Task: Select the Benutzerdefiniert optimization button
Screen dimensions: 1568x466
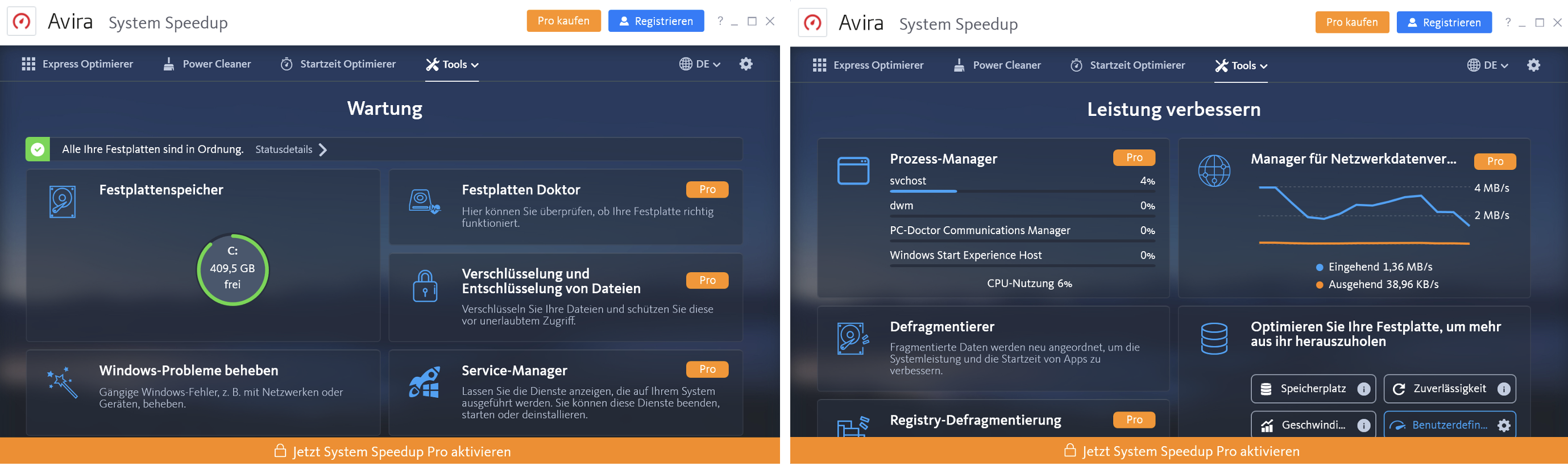Action: click(1449, 425)
